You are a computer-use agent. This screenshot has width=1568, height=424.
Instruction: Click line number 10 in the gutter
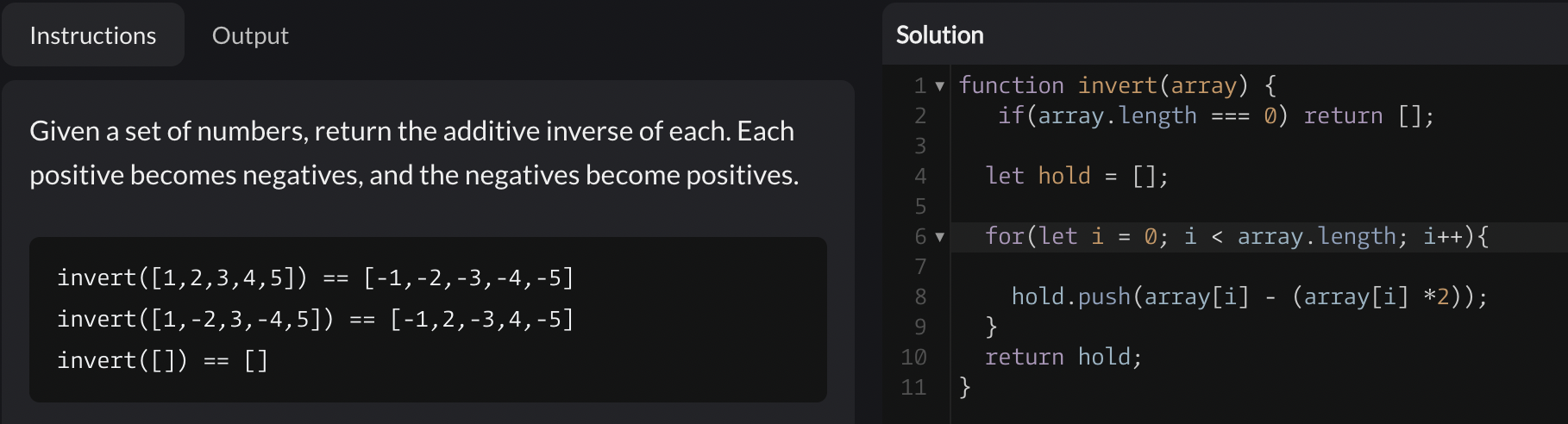[914, 358]
